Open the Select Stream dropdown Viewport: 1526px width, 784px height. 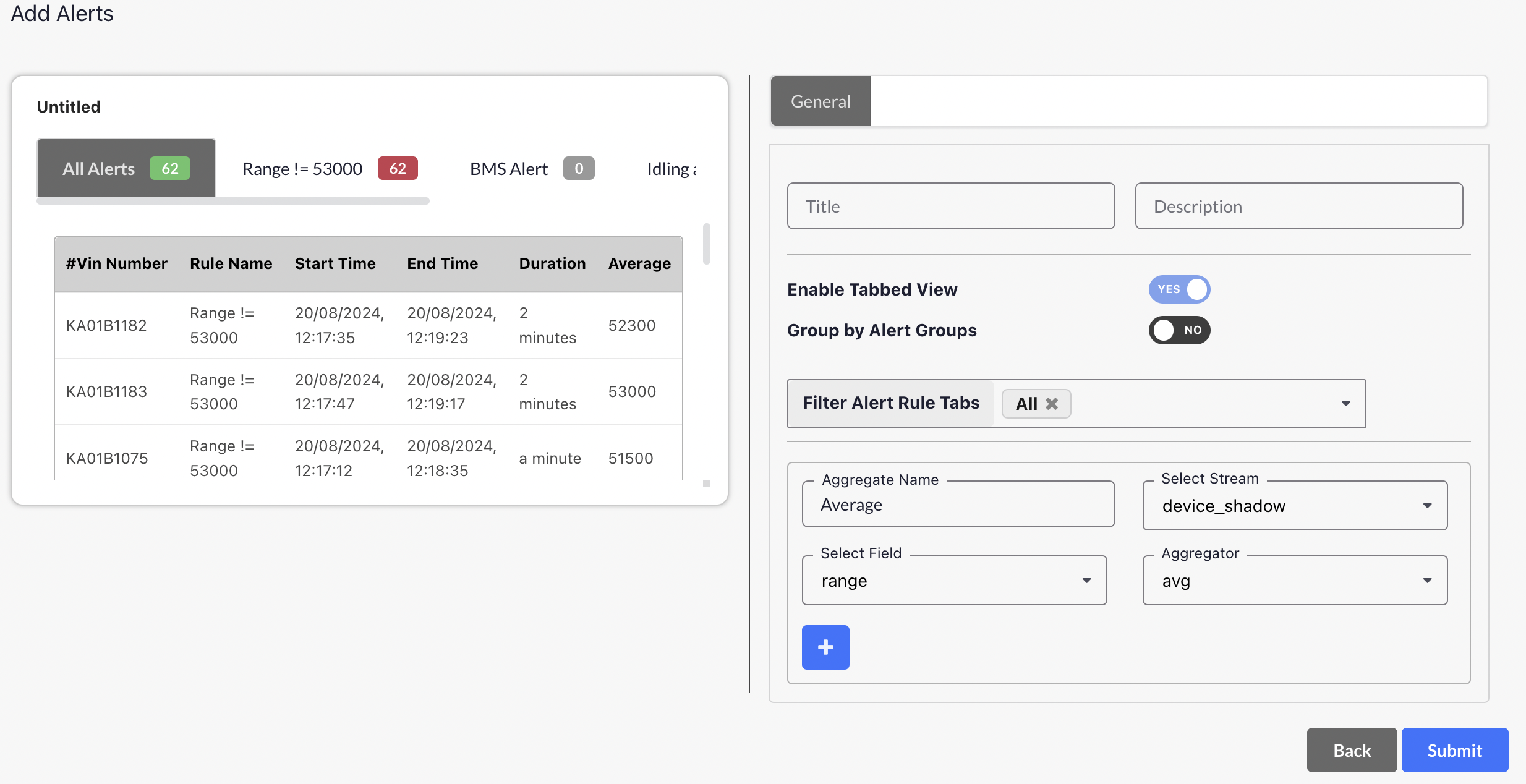point(1295,506)
